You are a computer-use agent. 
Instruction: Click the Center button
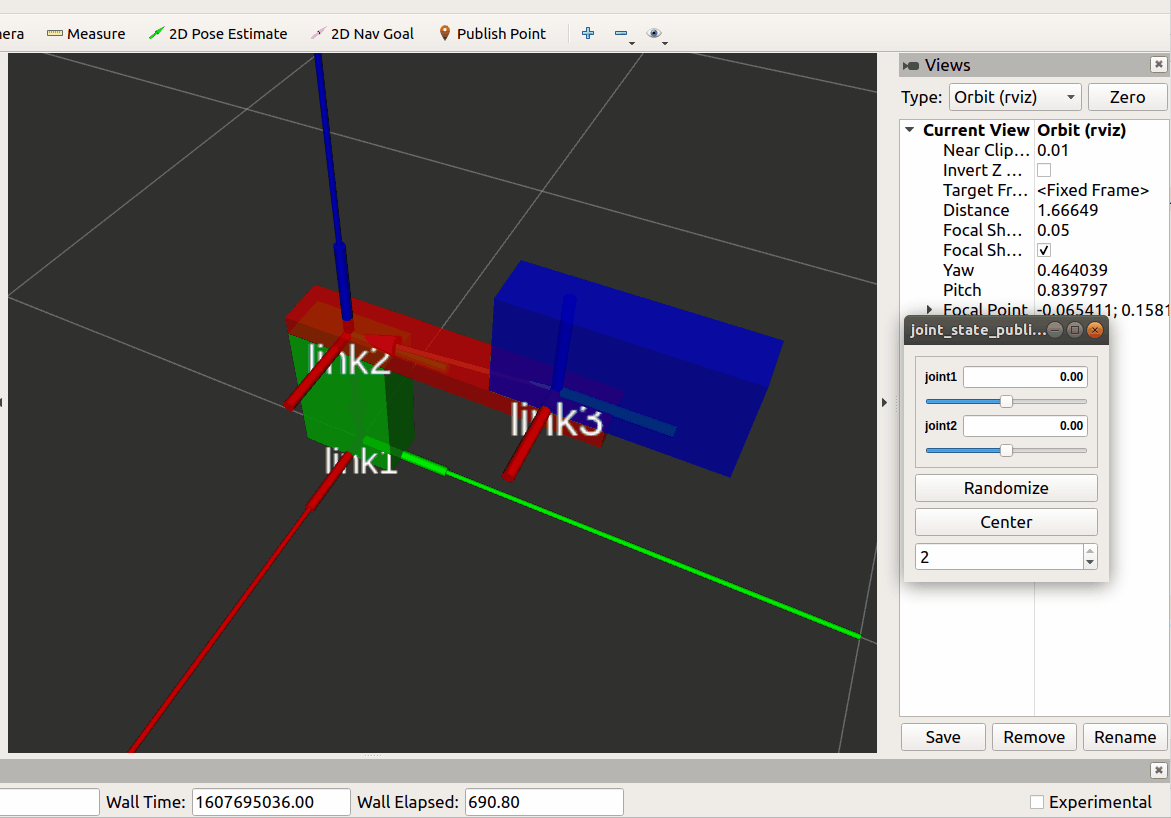tap(1005, 522)
